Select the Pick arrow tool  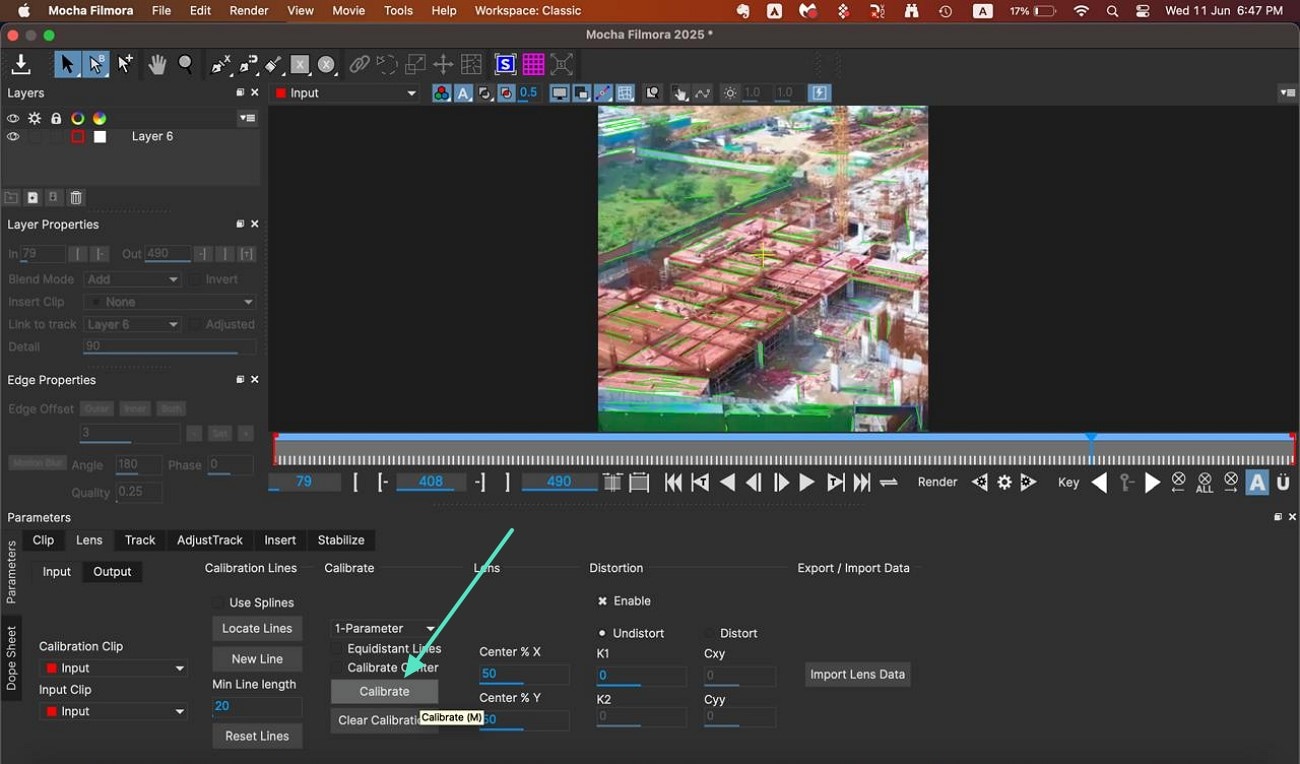click(67, 65)
